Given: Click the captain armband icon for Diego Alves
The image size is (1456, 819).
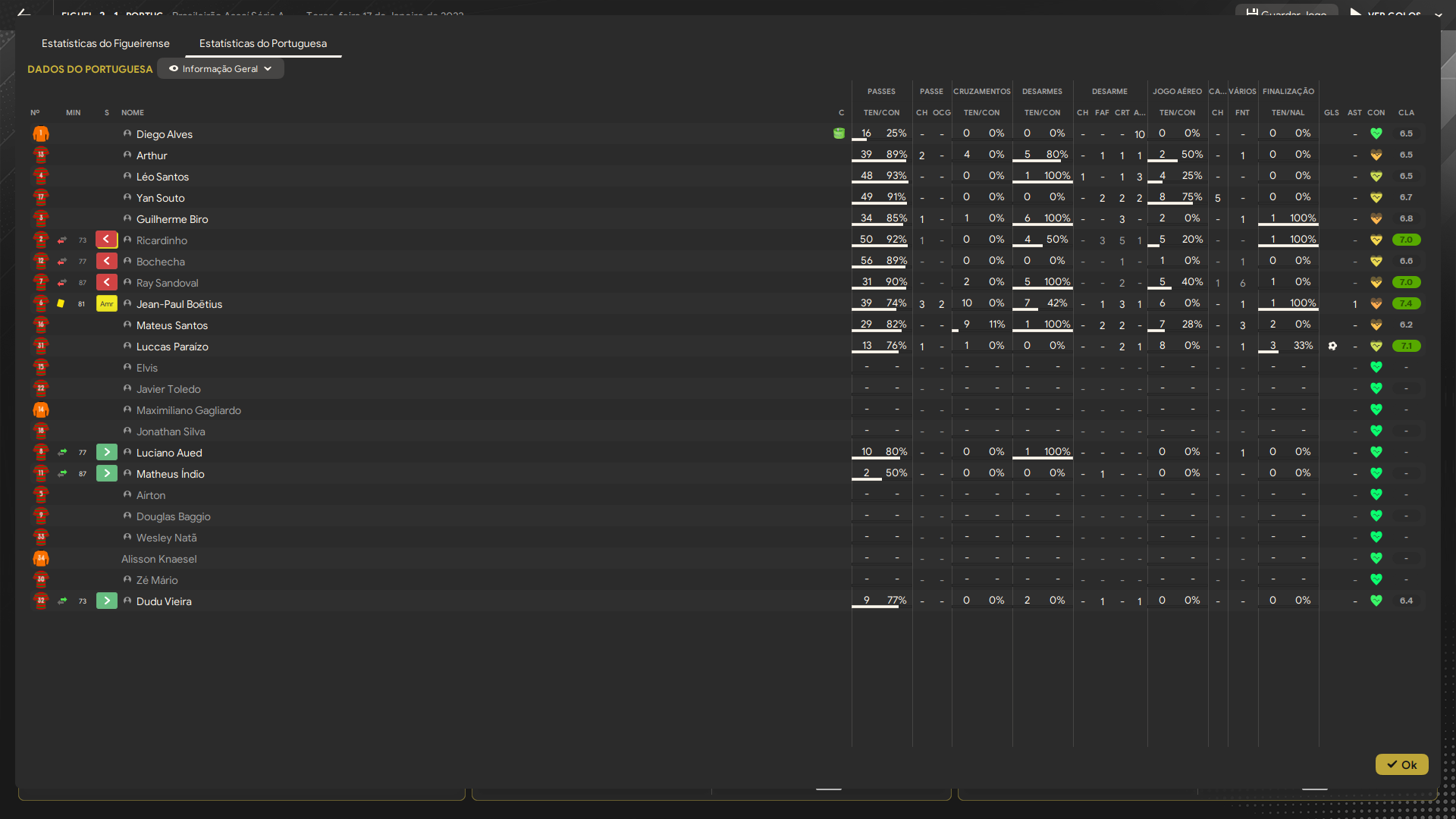Looking at the screenshot, I should (839, 133).
